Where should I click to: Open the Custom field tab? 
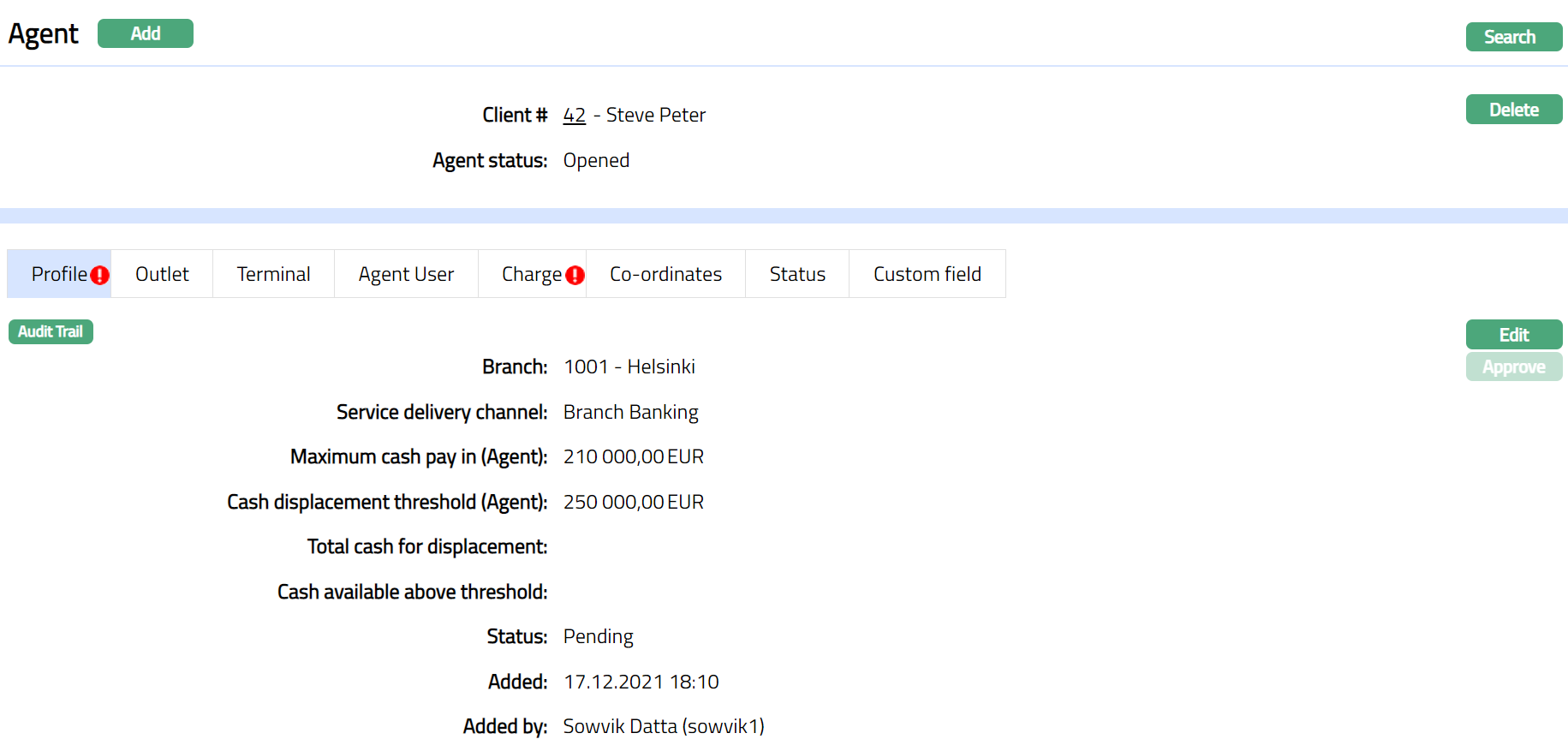tap(927, 274)
